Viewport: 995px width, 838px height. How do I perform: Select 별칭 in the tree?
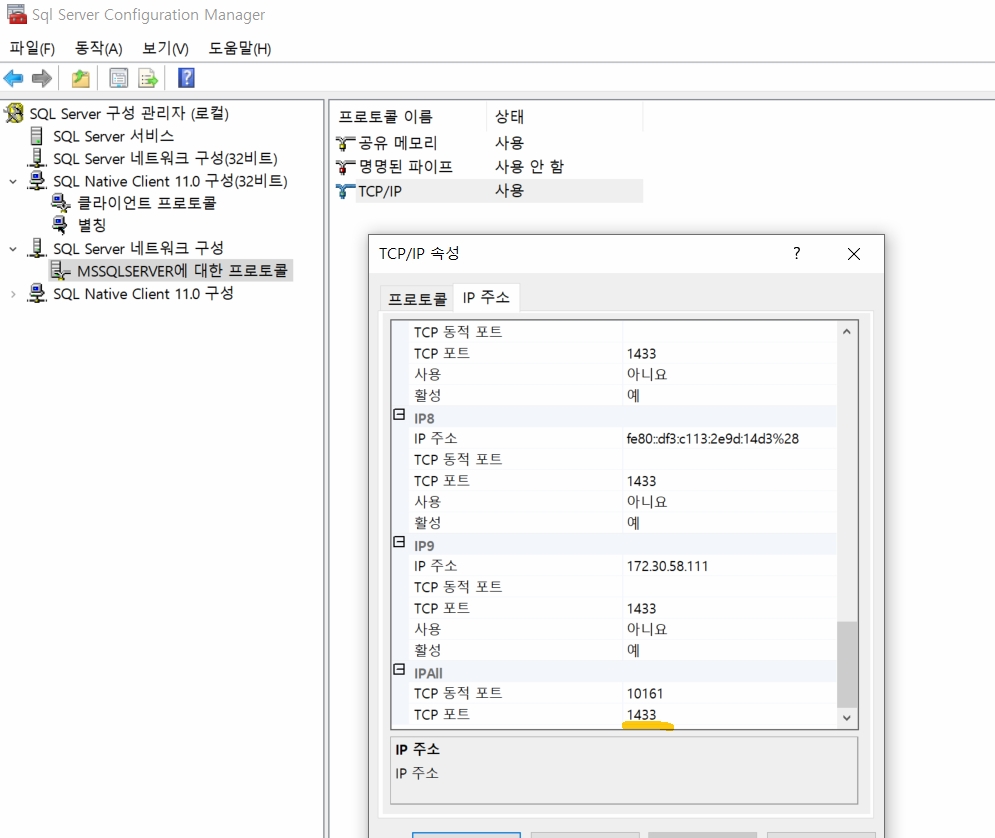click(91, 225)
